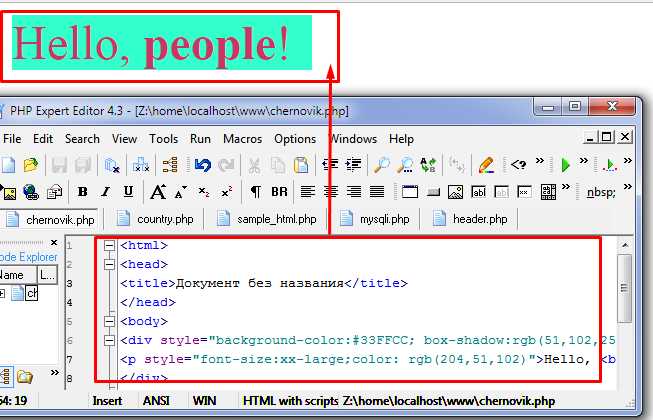This screenshot has height=420, width=653.
Task: Close the Code Explorer panel
Action: (54, 242)
